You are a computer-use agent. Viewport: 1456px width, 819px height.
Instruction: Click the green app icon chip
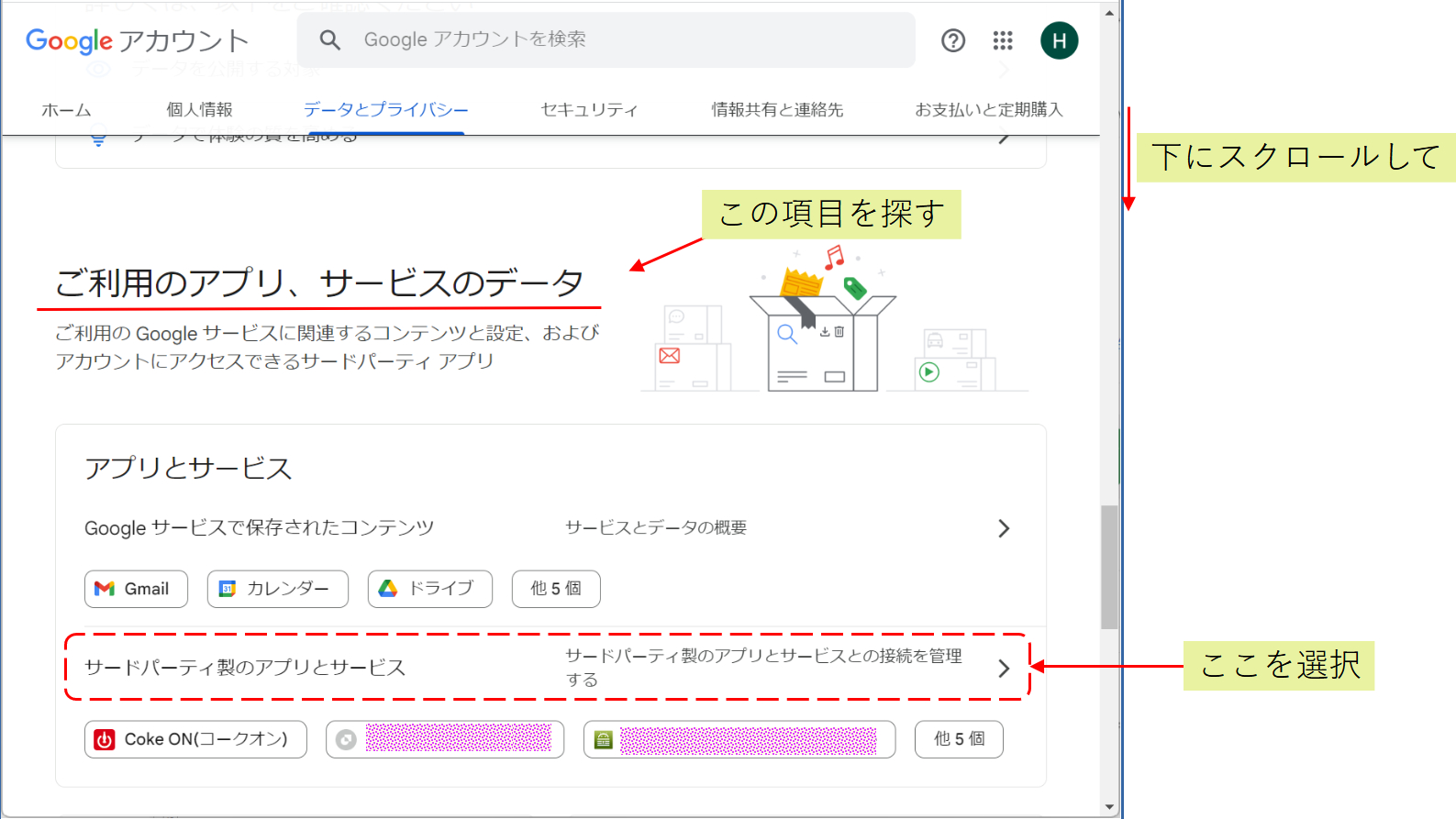click(x=739, y=739)
